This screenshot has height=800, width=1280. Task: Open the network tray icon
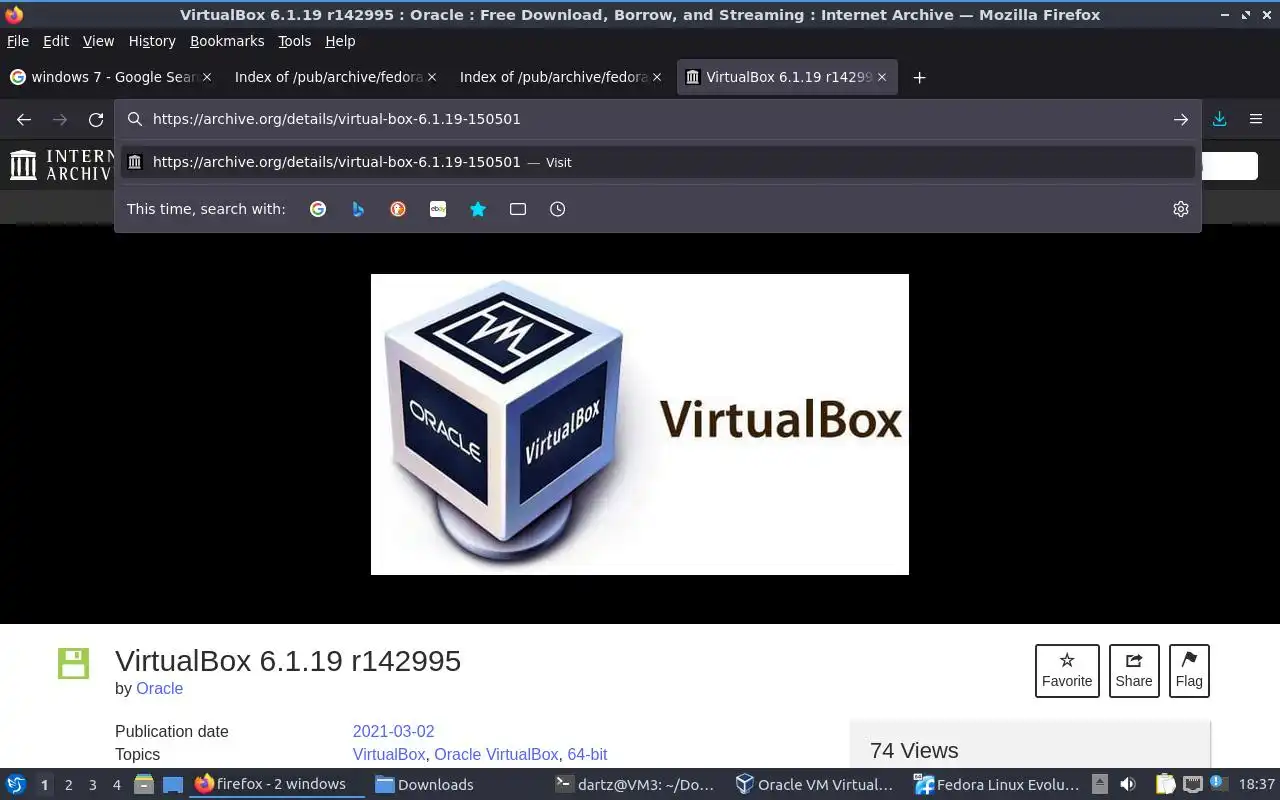pos(1192,784)
